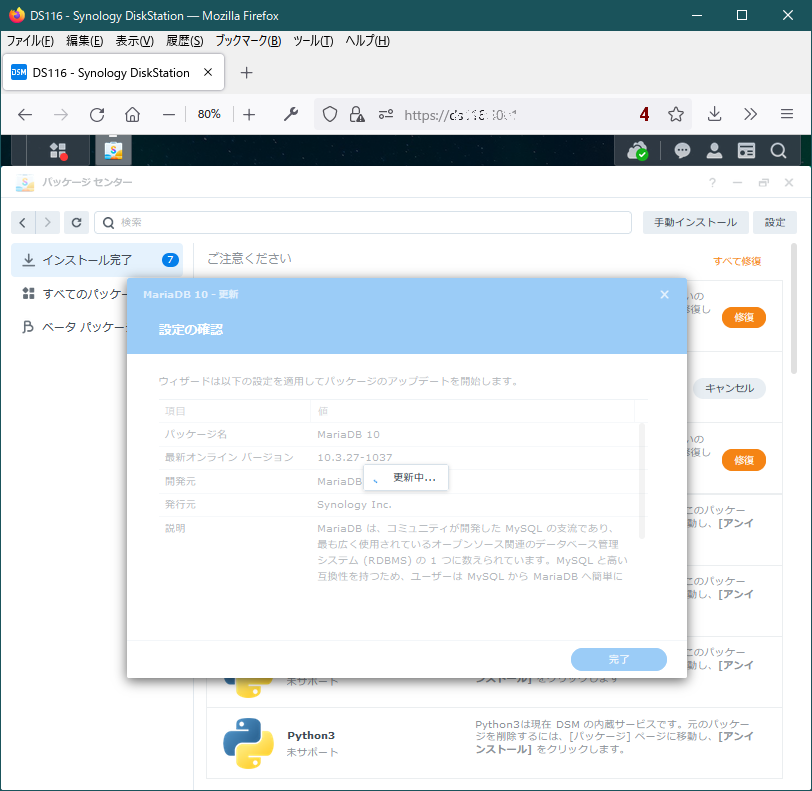Focus the Package Center 検索 search field
This screenshot has height=791, width=812.
pos(363,223)
